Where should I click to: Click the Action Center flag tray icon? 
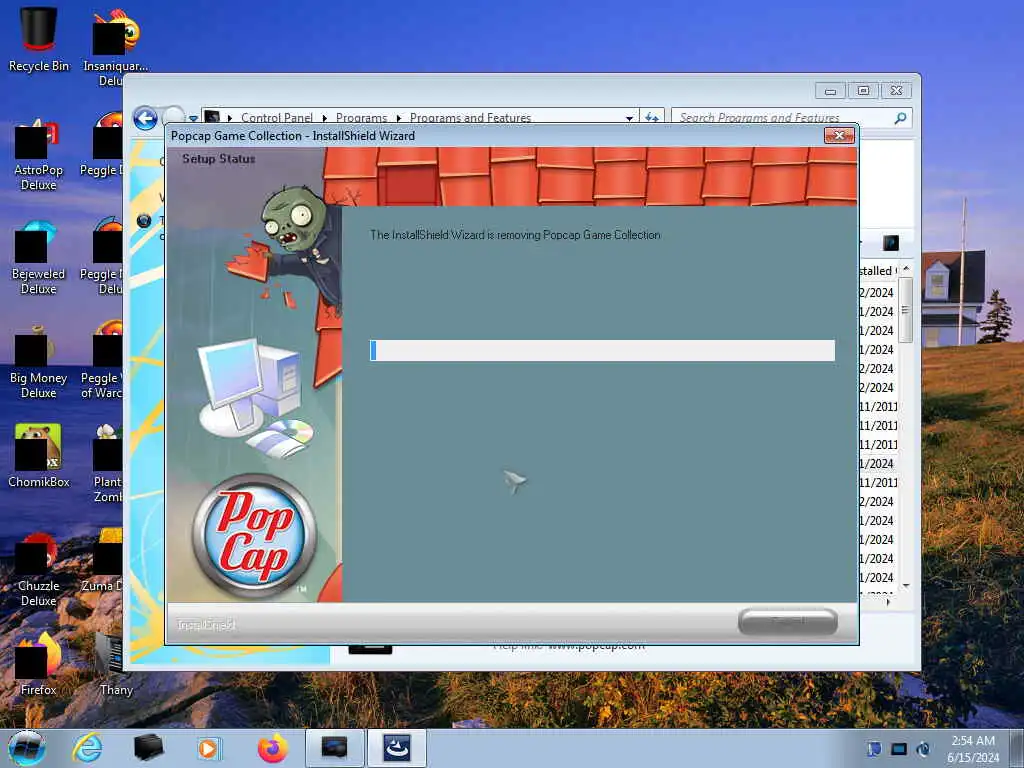point(873,749)
